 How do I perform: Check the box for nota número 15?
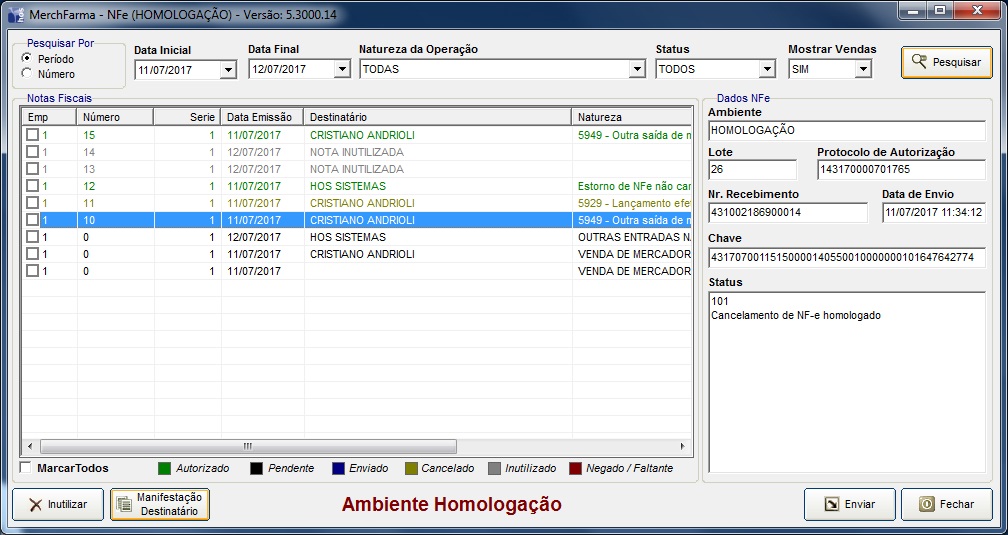pyautogui.click(x=33, y=135)
